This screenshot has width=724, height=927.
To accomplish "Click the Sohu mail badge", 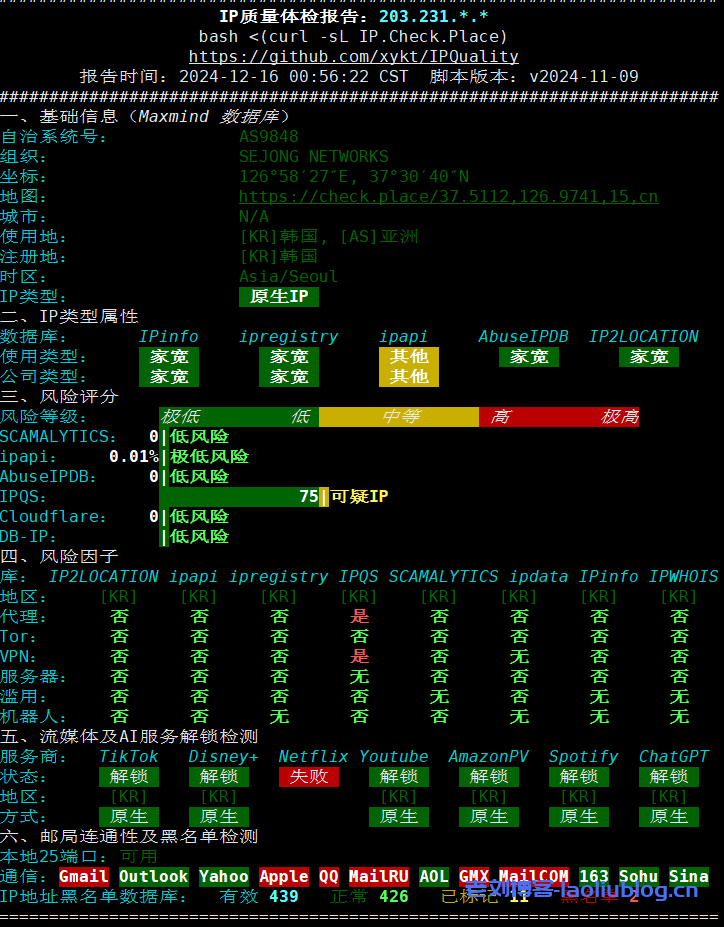I will [638, 876].
